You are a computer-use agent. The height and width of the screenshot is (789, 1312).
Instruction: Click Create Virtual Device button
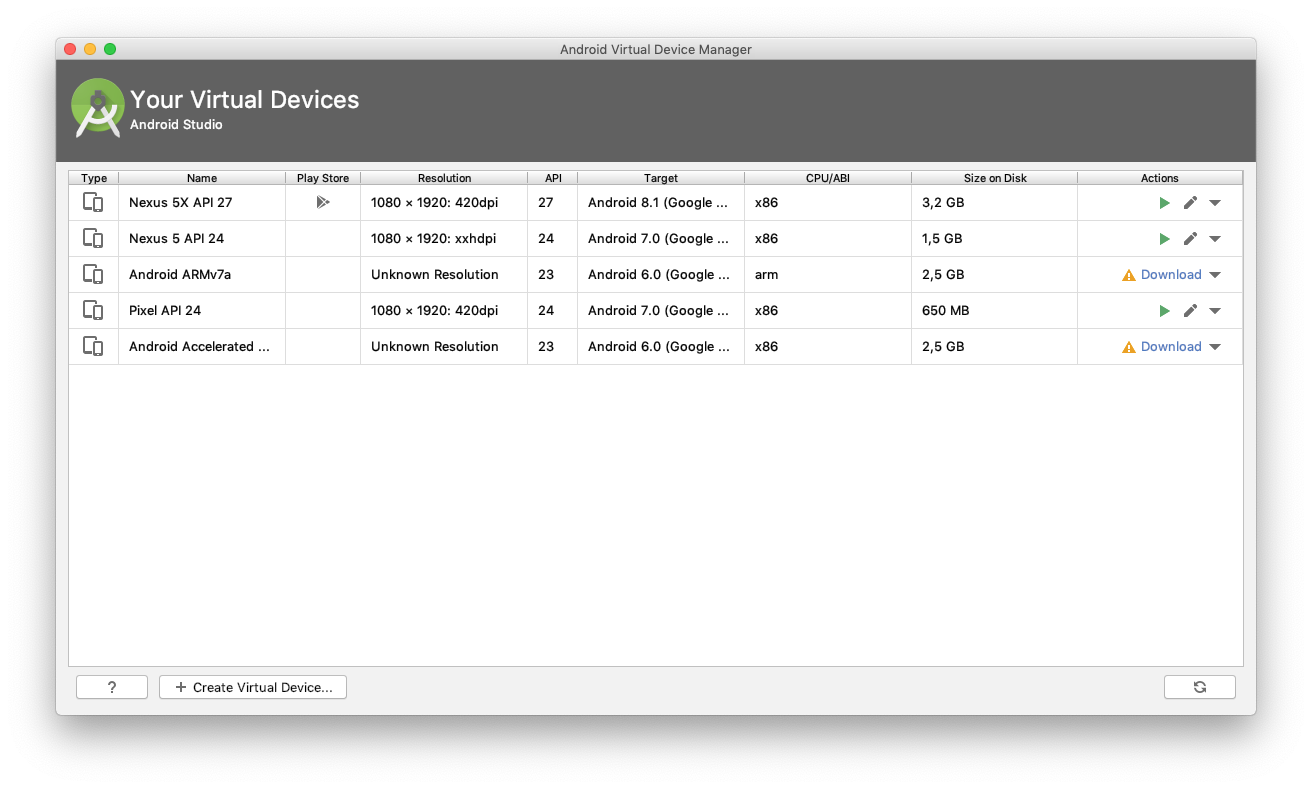click(253, 687)
